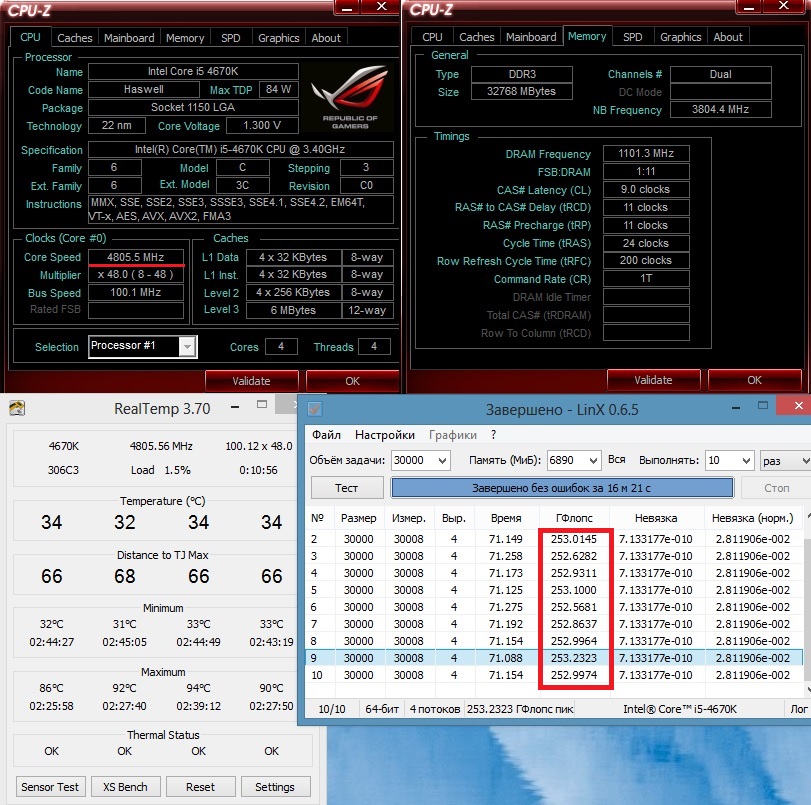
Task: Select SPD tab in left CPU-Z window
Action: [x=231, y=38]
